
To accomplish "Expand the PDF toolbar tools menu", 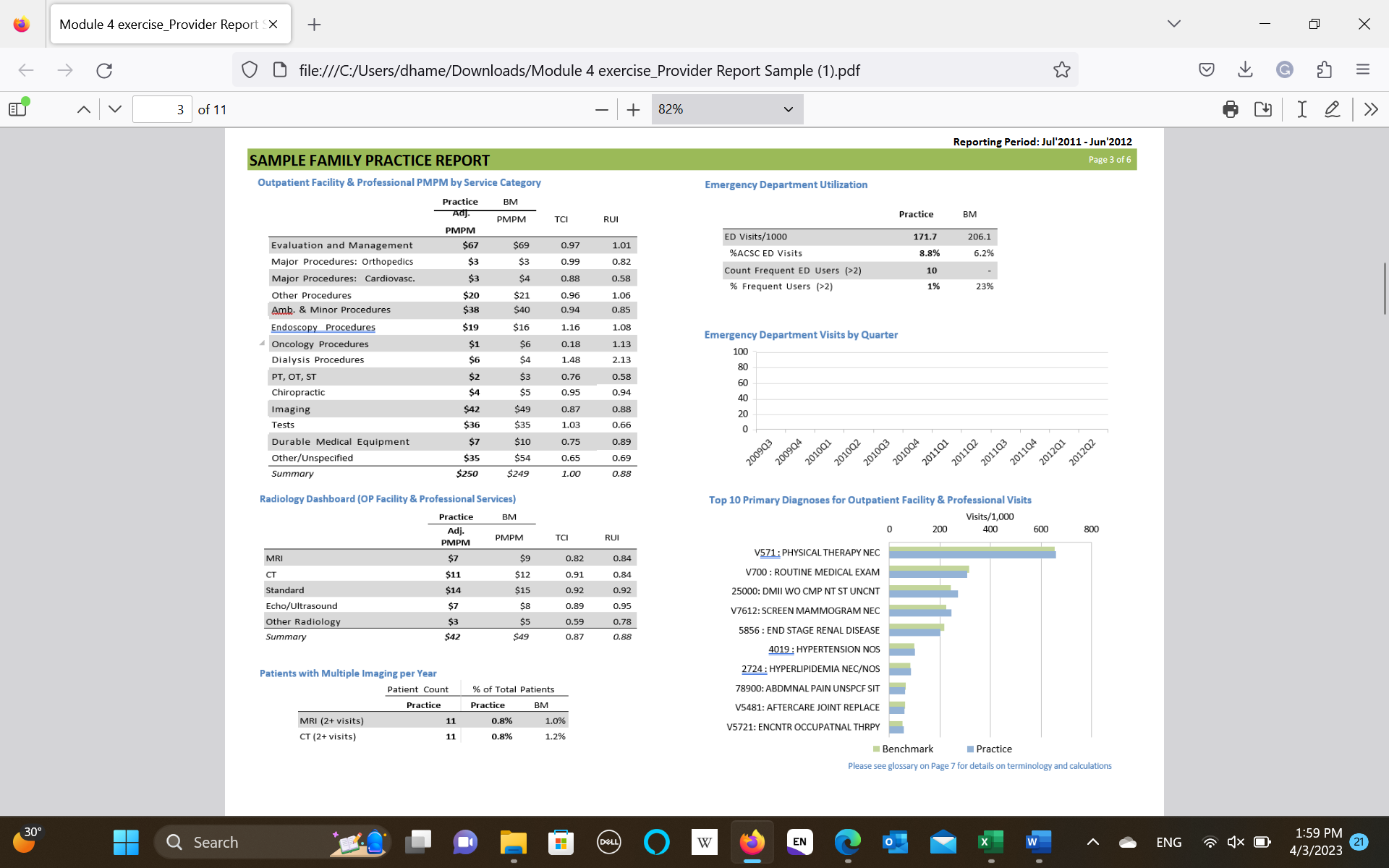I will (x=1370, y=109).
